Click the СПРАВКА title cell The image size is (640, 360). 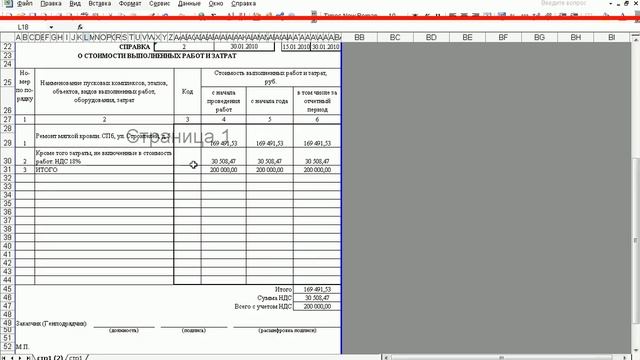134,47
